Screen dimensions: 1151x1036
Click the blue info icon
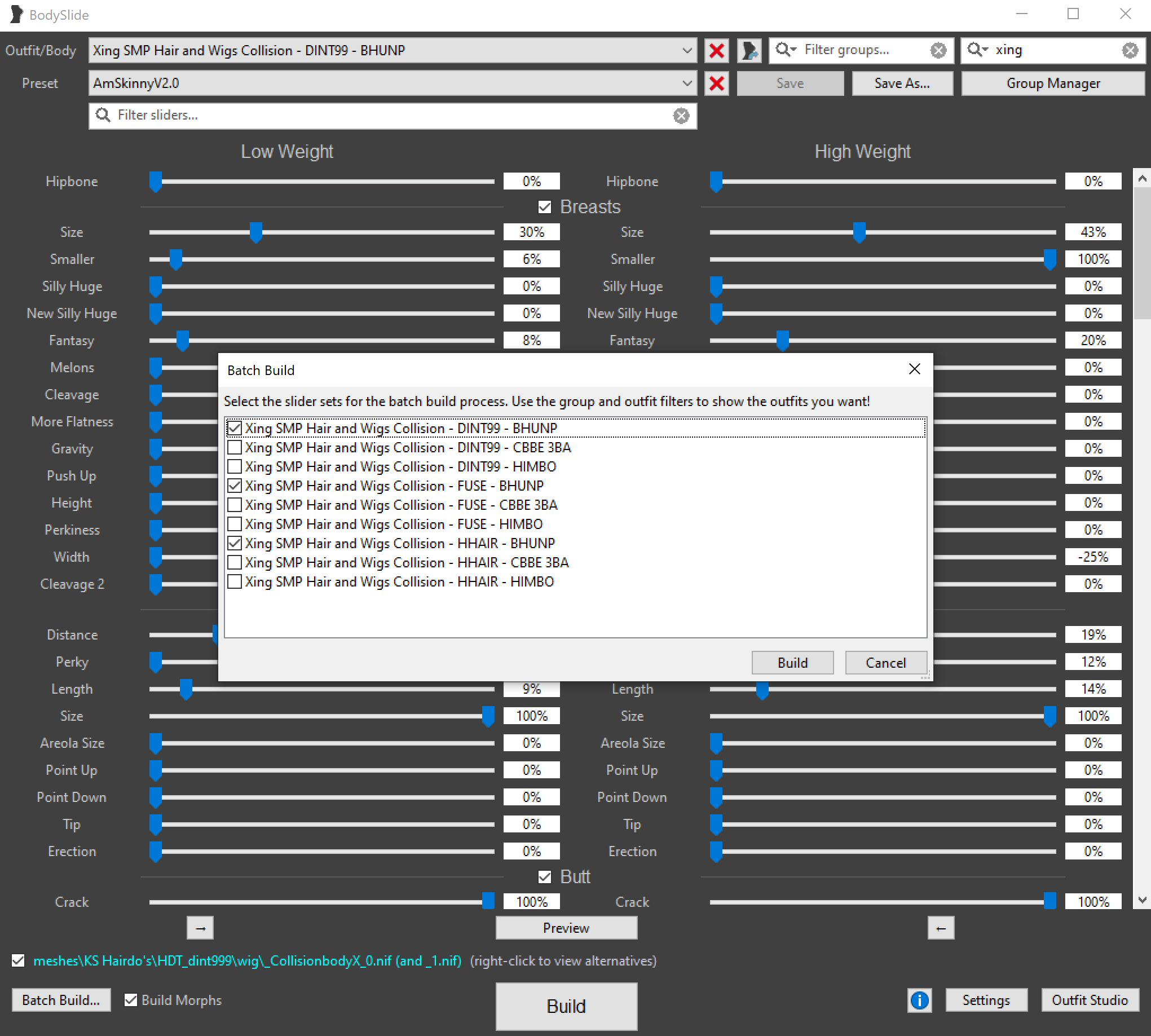pos(919,1000)
